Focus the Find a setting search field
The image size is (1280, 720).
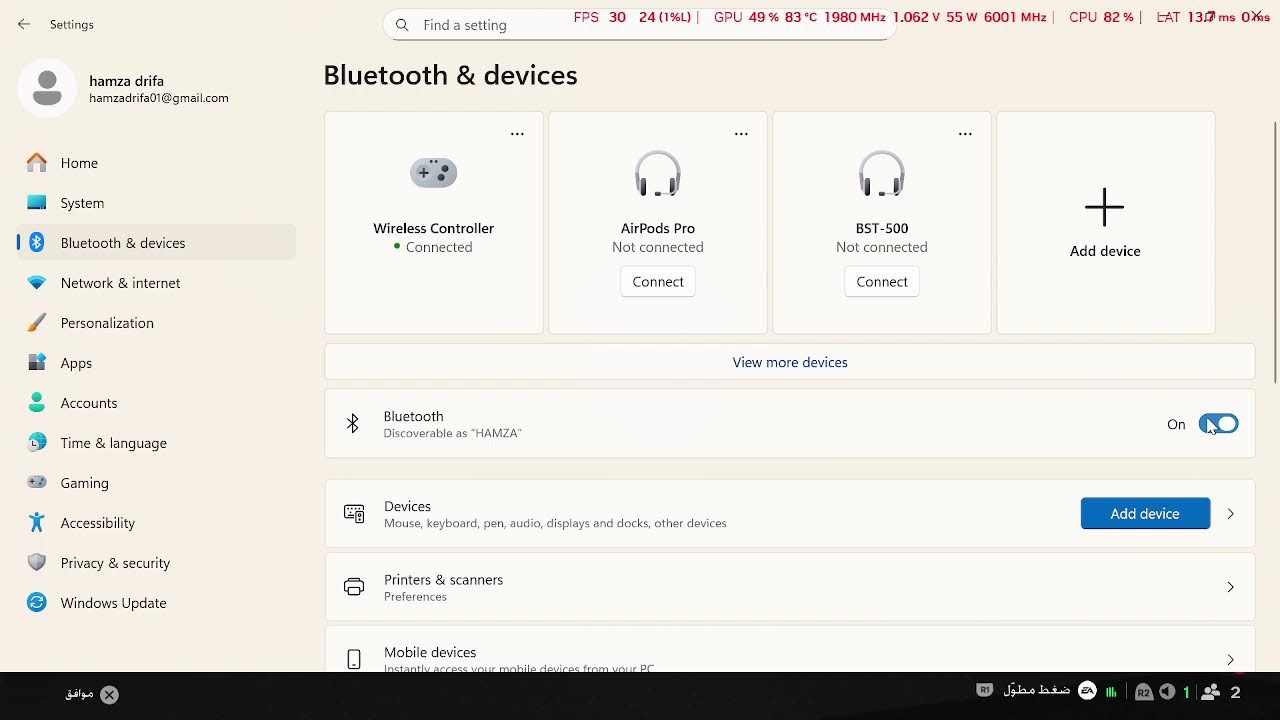(x=639, y=25)
